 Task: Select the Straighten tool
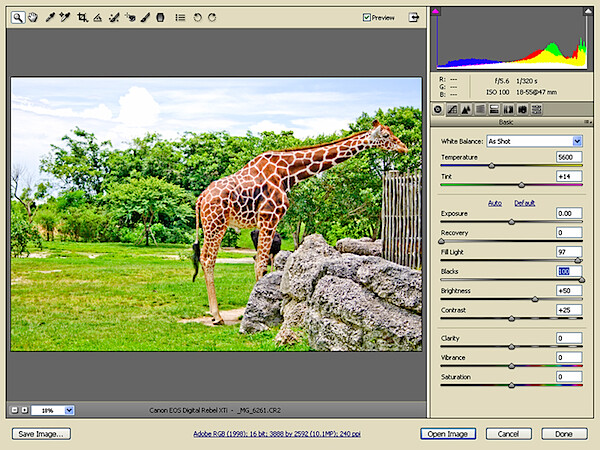98,17
